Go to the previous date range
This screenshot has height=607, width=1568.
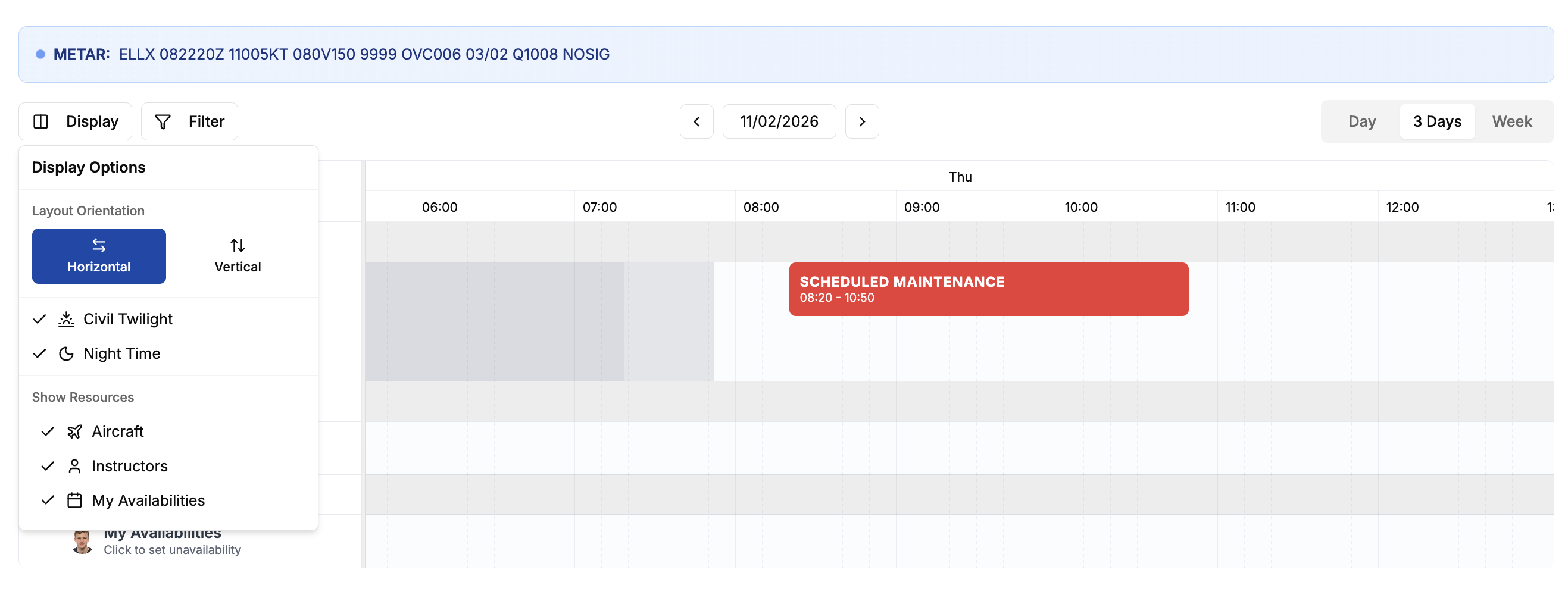pos(696,121)
